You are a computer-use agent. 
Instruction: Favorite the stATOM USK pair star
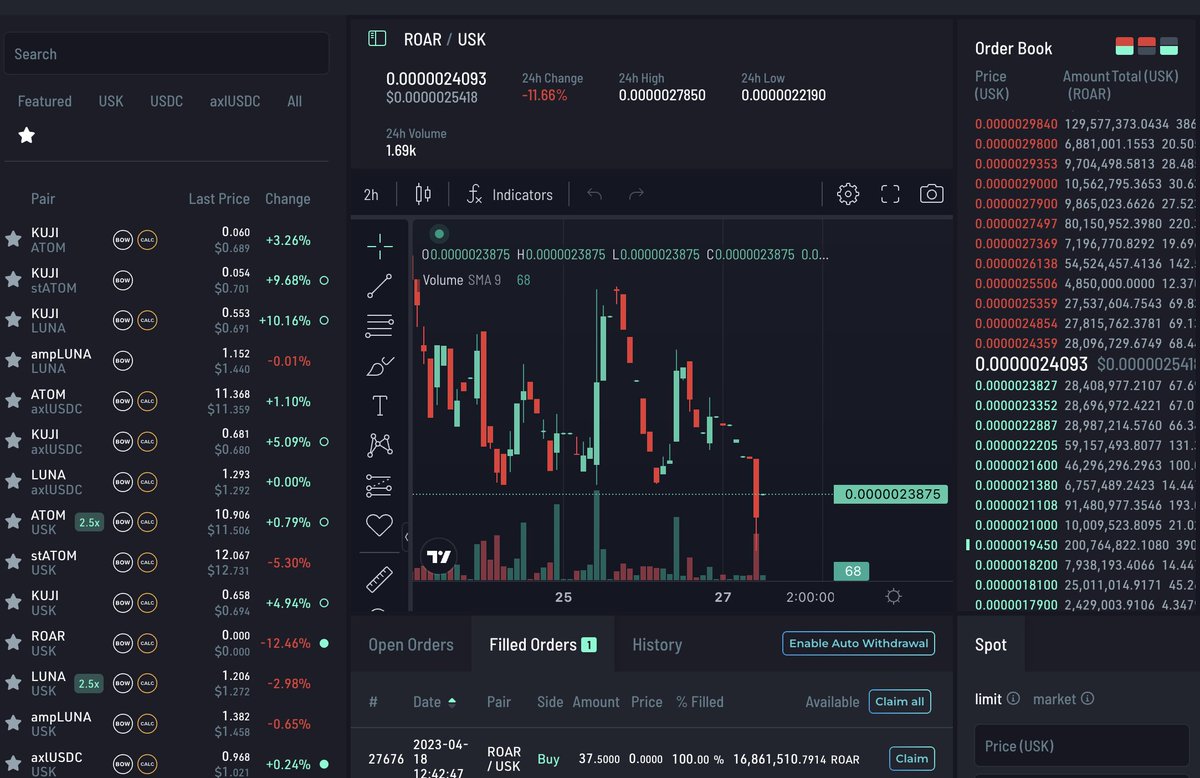pos(13,562)
